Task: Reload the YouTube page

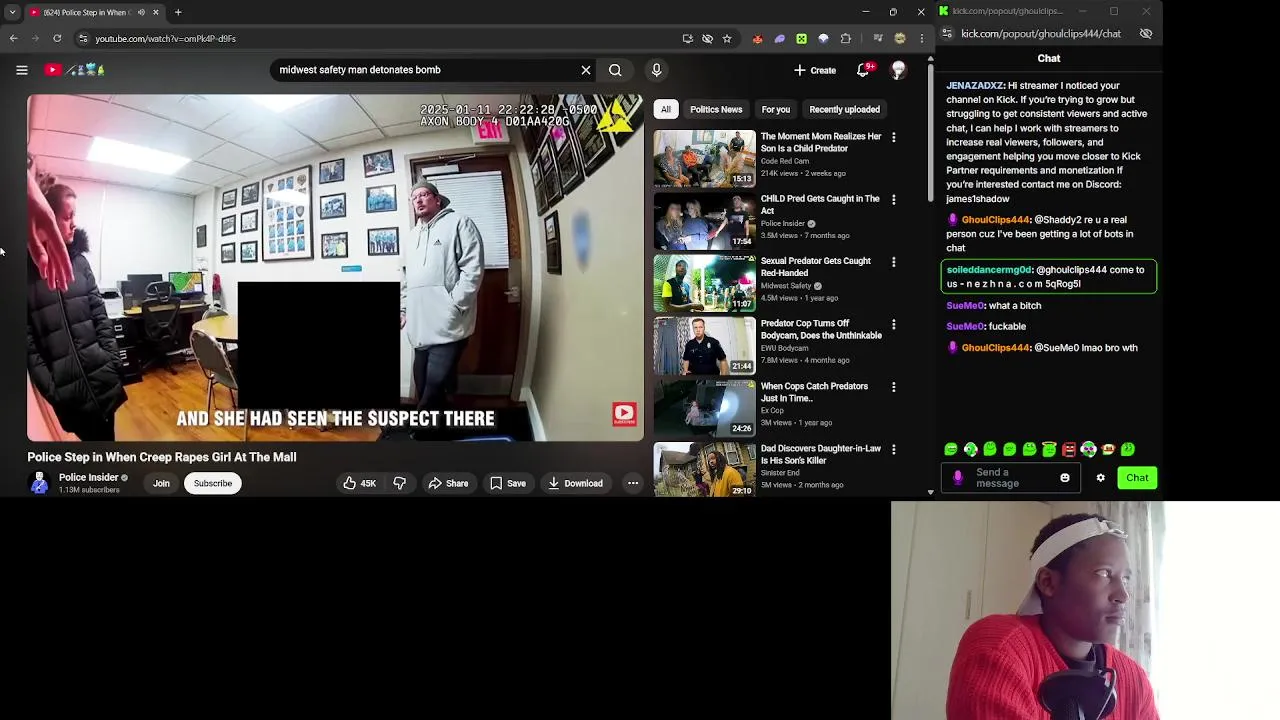Action: 57,38
